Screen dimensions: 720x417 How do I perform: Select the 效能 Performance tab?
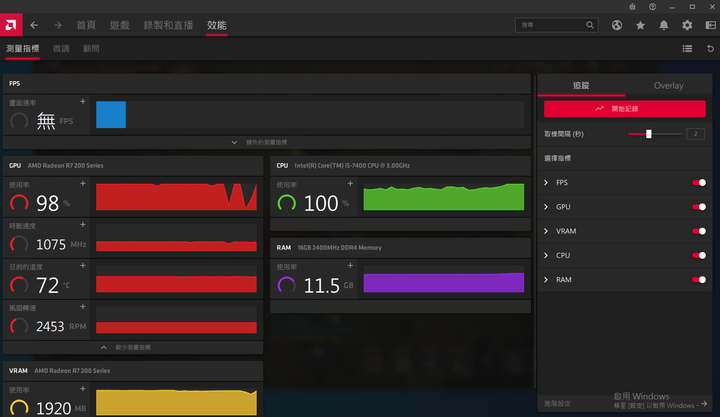pos(216,25)
